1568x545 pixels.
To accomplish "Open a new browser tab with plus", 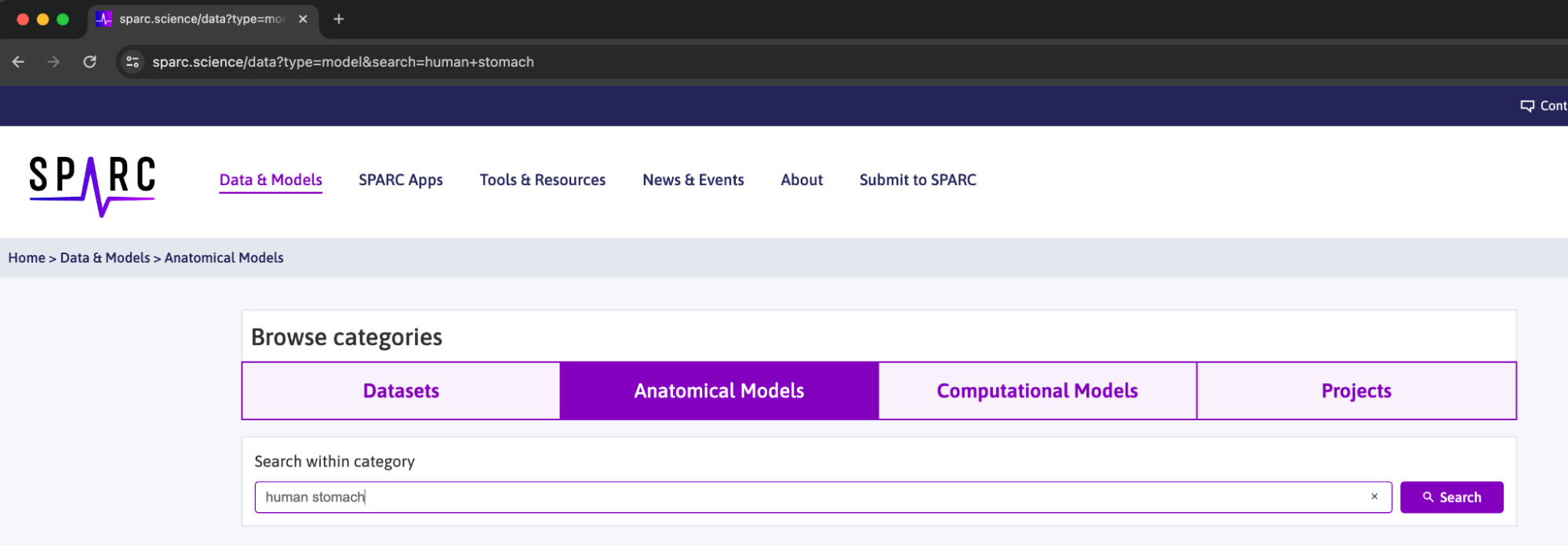I will 339,19.
